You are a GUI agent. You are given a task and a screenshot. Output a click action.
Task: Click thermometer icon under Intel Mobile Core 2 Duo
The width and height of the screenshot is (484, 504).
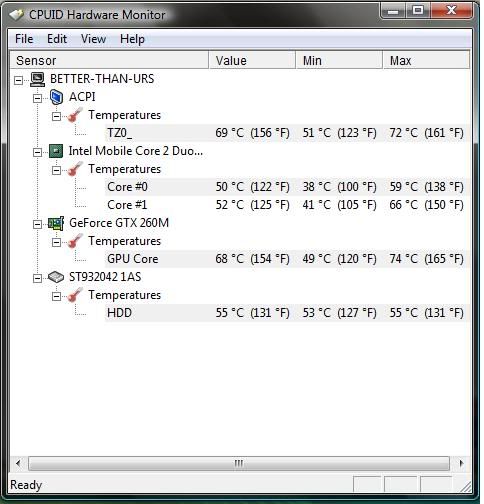75,169
